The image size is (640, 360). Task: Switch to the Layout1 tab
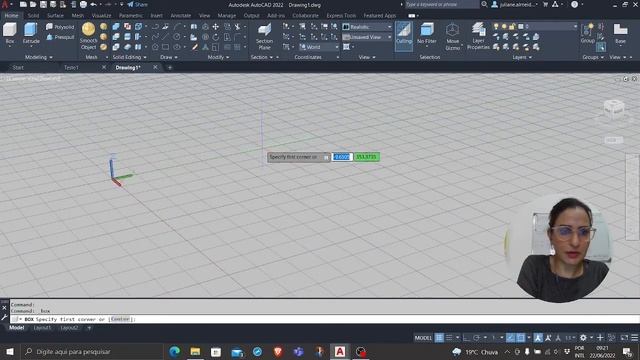pos(42,328)
